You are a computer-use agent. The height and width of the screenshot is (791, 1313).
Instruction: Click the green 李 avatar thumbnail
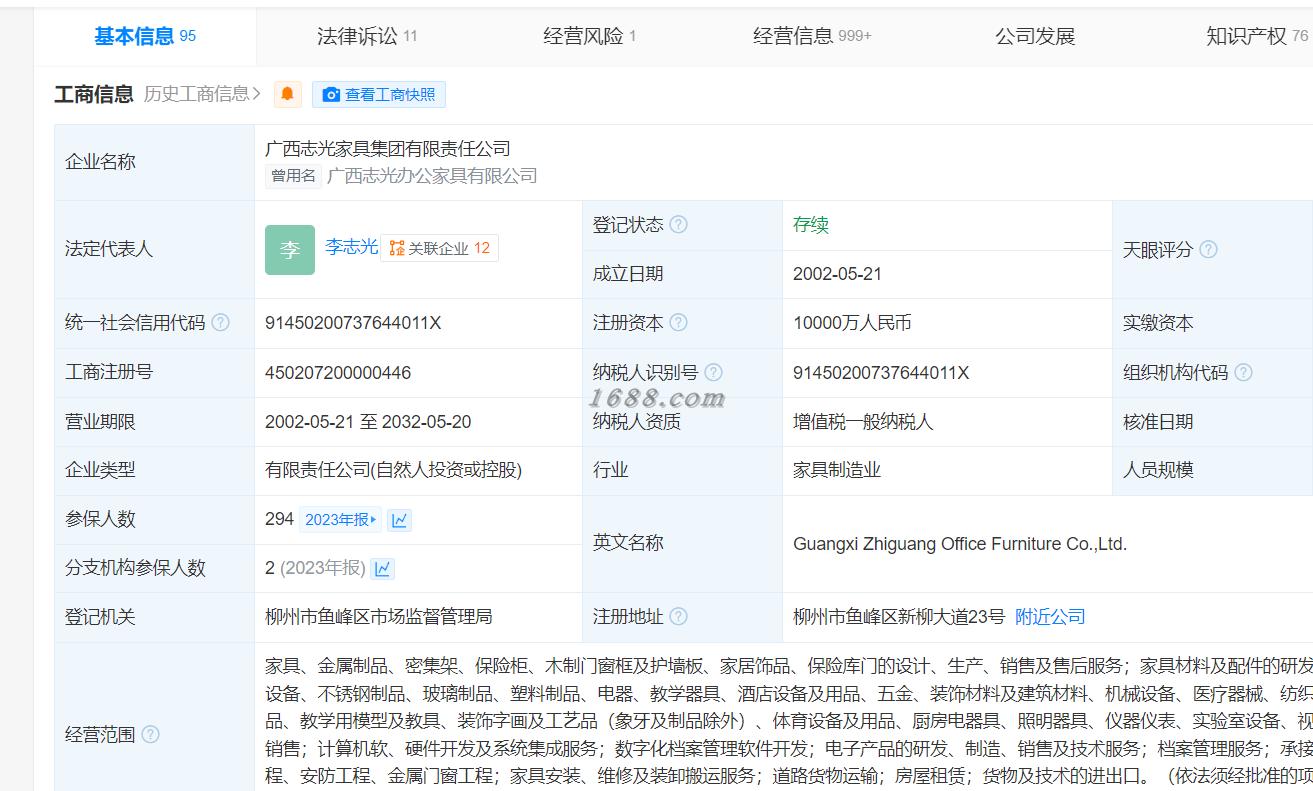tap(290, 250)
